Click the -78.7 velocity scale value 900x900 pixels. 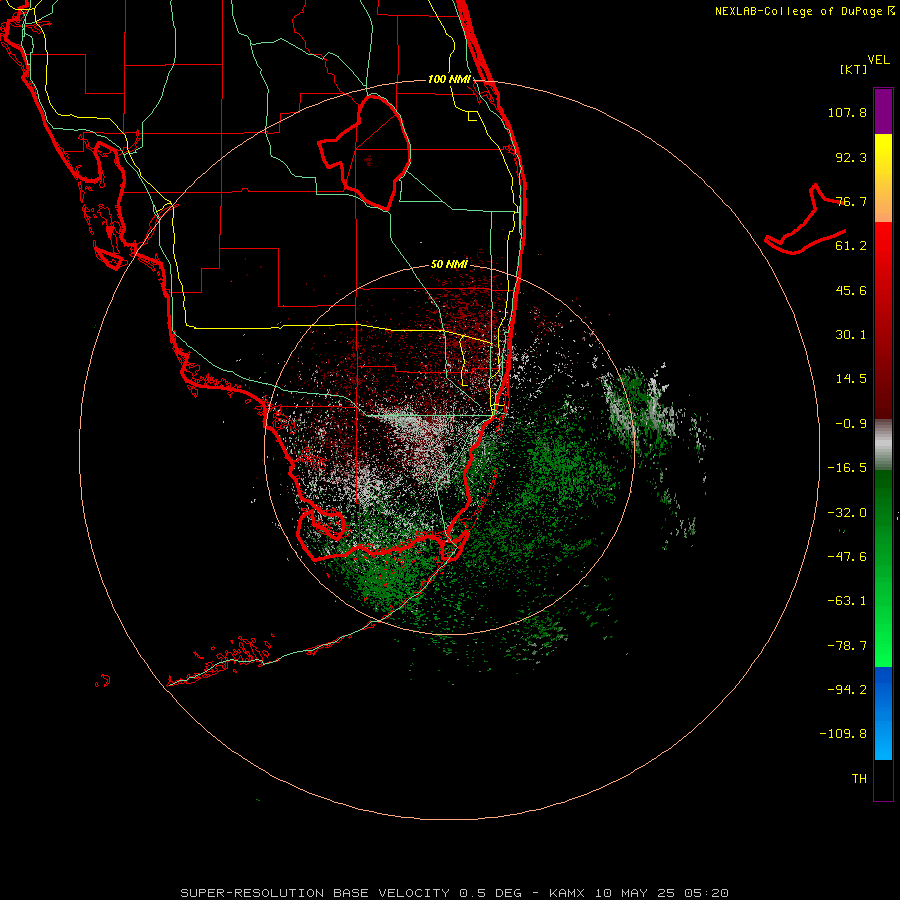click(847, 646)
